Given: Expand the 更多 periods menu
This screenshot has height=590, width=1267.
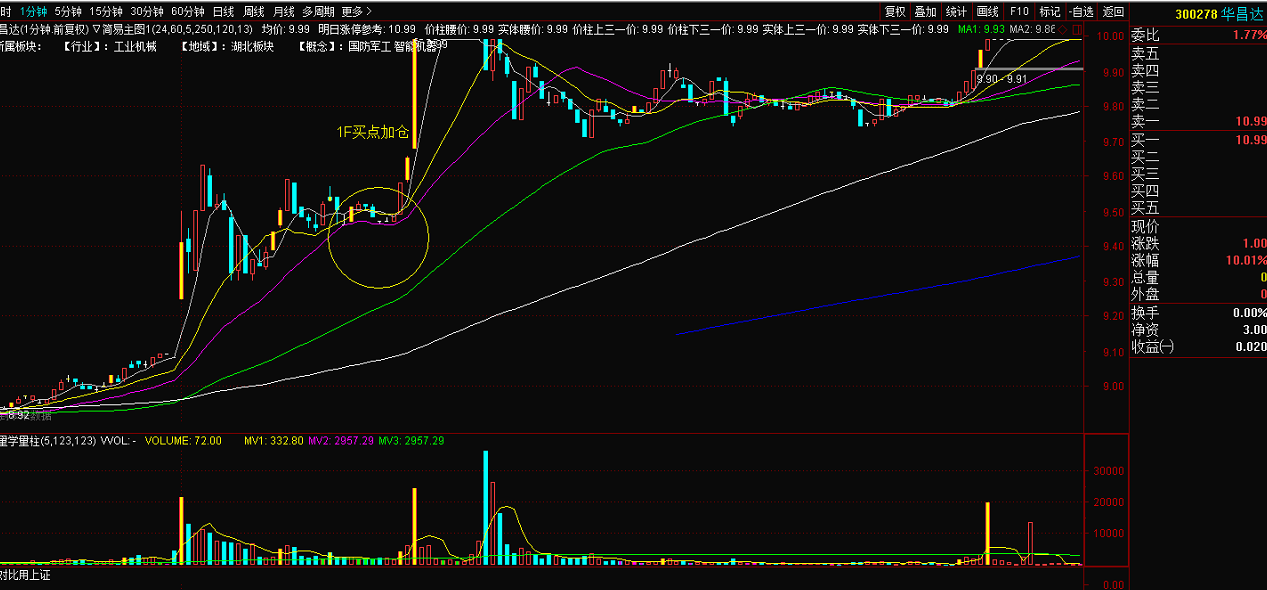Looking at the screenshot, I should [355, 12].
